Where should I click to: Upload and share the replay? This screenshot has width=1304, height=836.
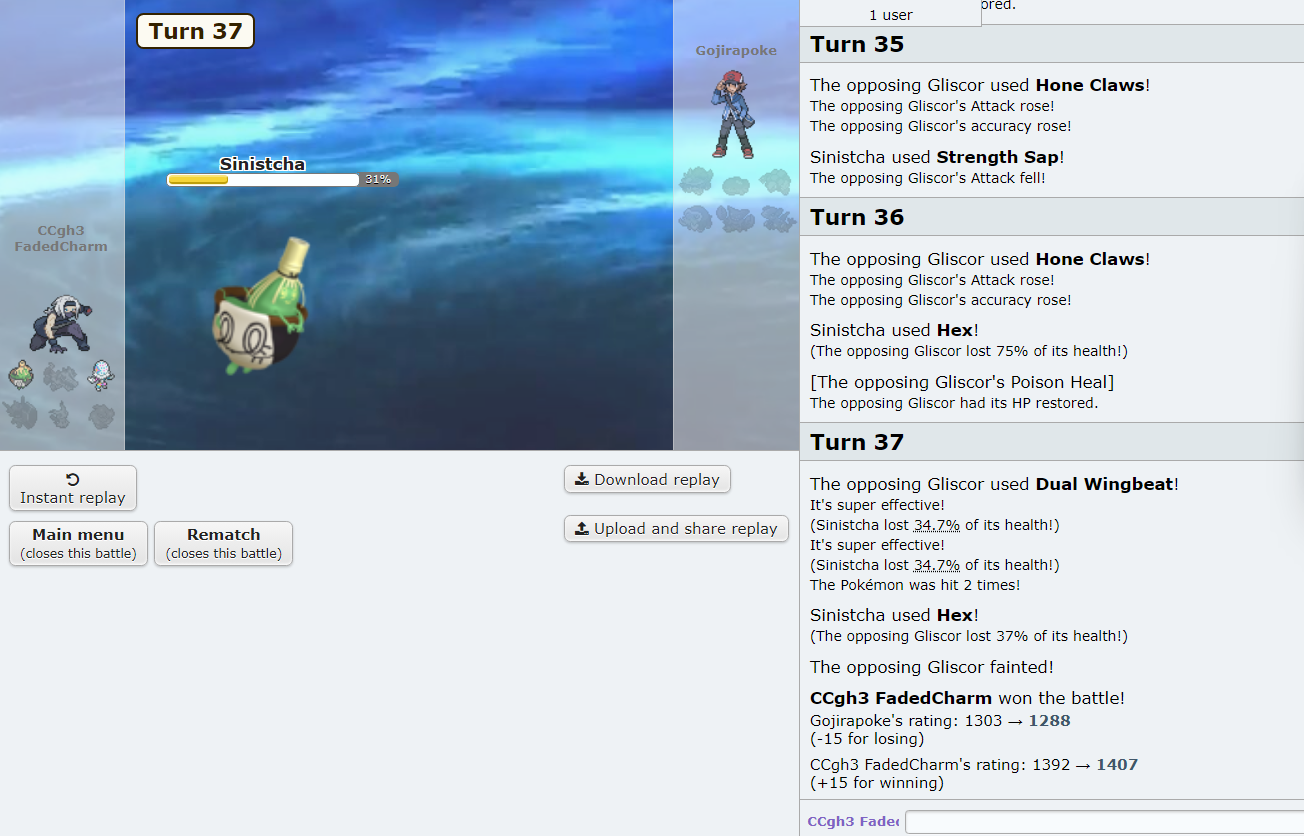tap(676, 528)
